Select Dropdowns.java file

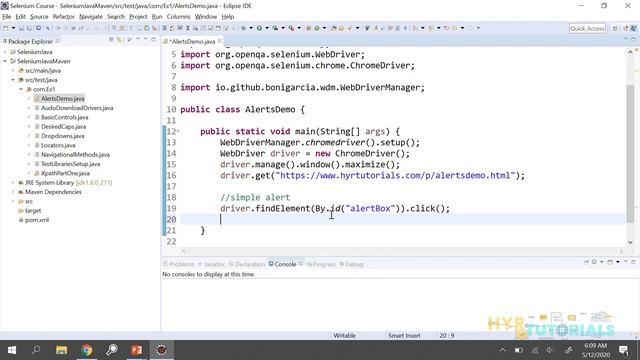(62, 136)
